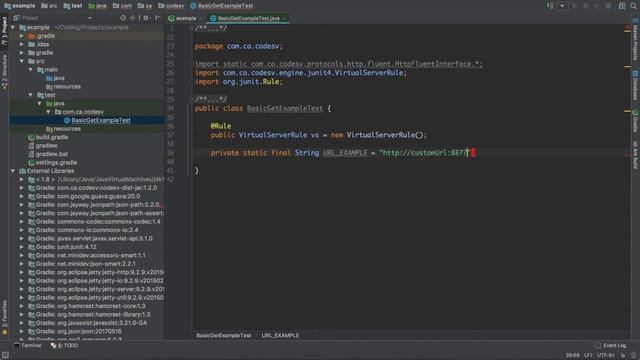640x360 pixels.
Task: Select the java folder under main
Action: pyautogui.click(x=55, y=78)
